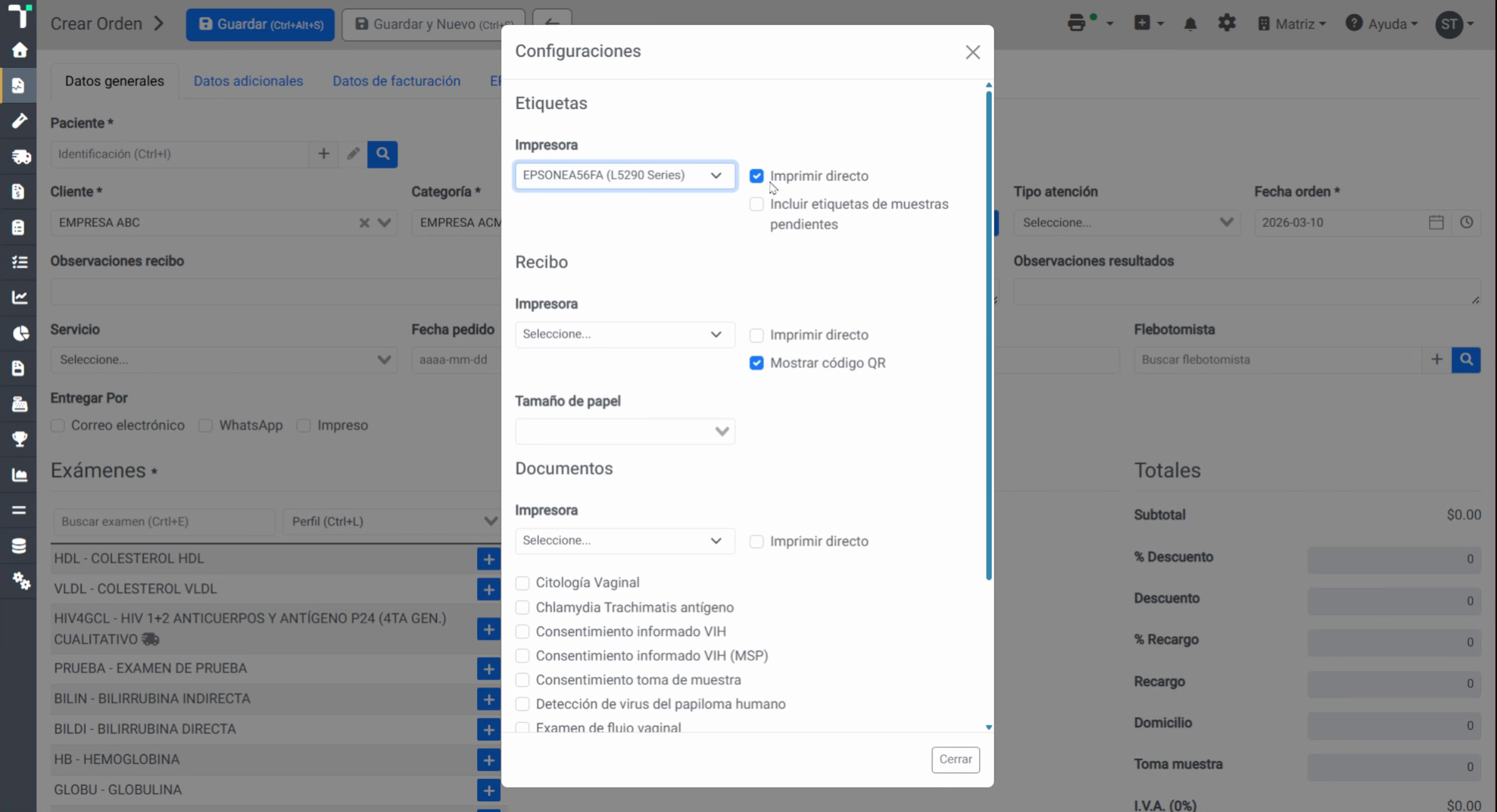This screenshot has height=812, width=1497.
Task: Click the plus-square add icon in top bar
Action: click(1142, 23)
